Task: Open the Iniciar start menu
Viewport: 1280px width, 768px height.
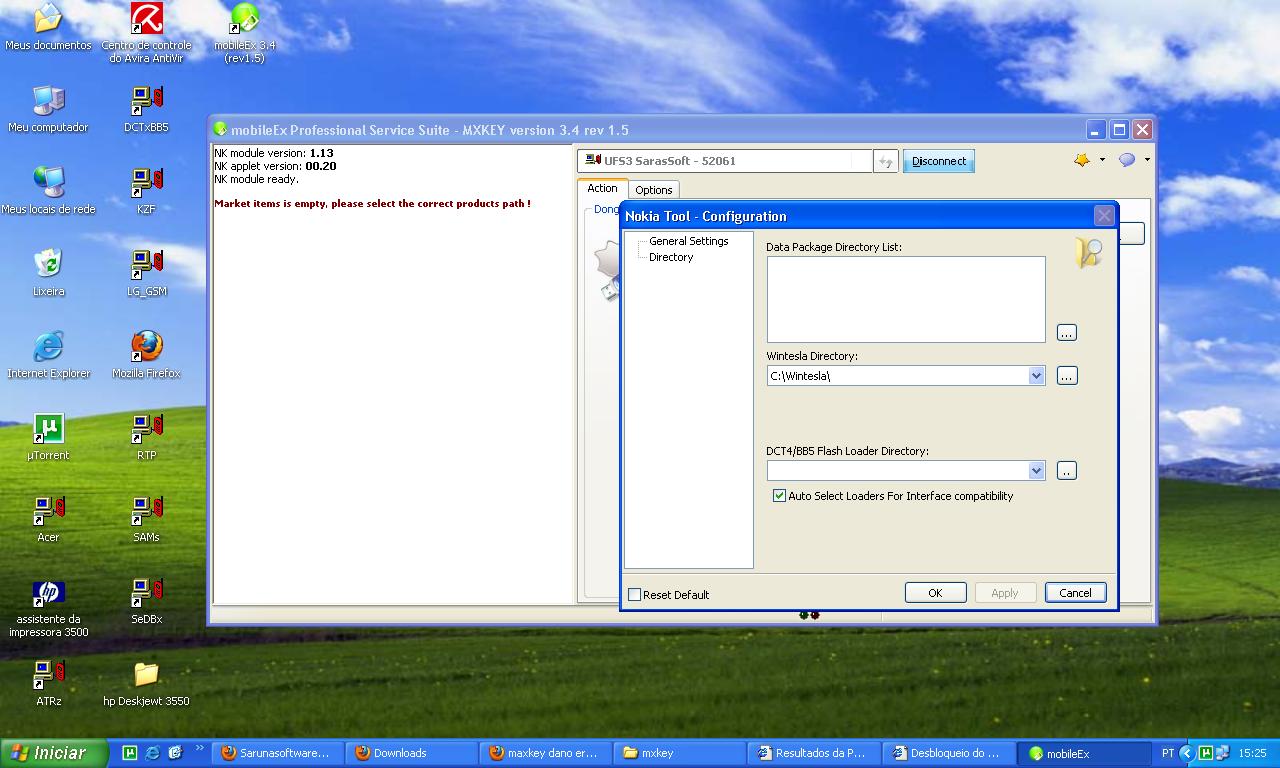Action: [x=55, y=753]
